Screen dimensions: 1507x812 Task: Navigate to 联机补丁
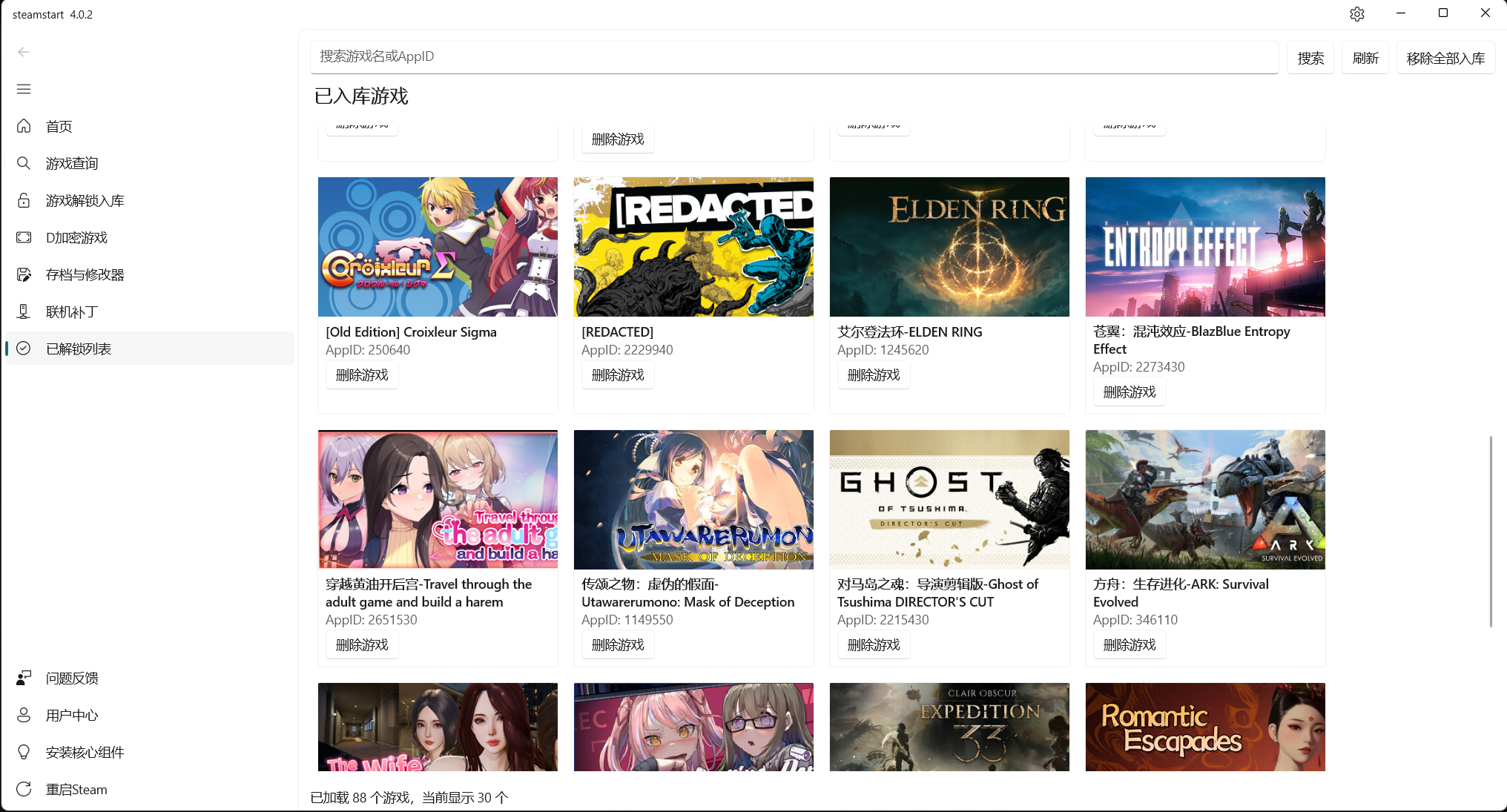tap(150, 311)
